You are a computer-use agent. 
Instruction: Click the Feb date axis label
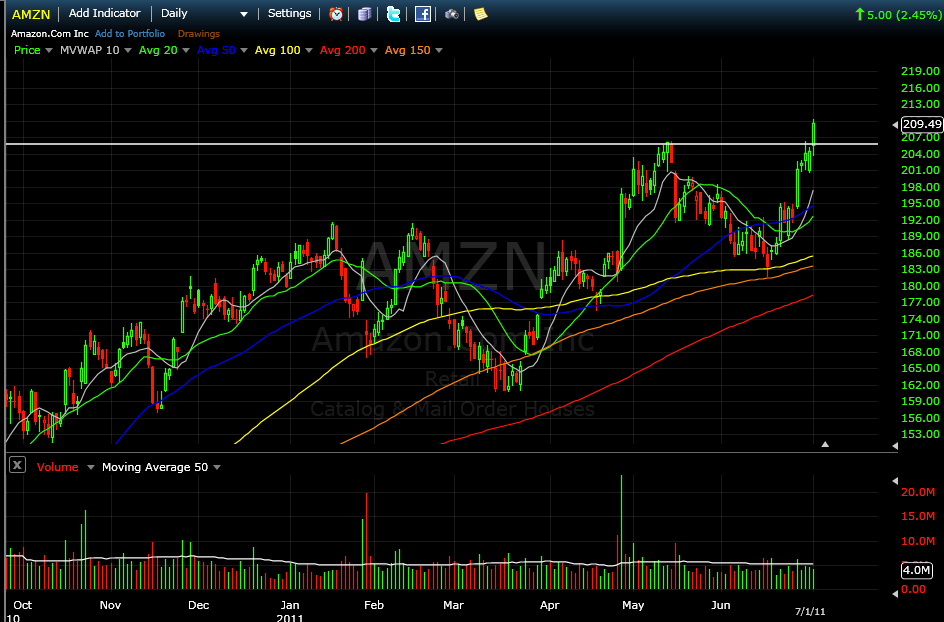374,605
